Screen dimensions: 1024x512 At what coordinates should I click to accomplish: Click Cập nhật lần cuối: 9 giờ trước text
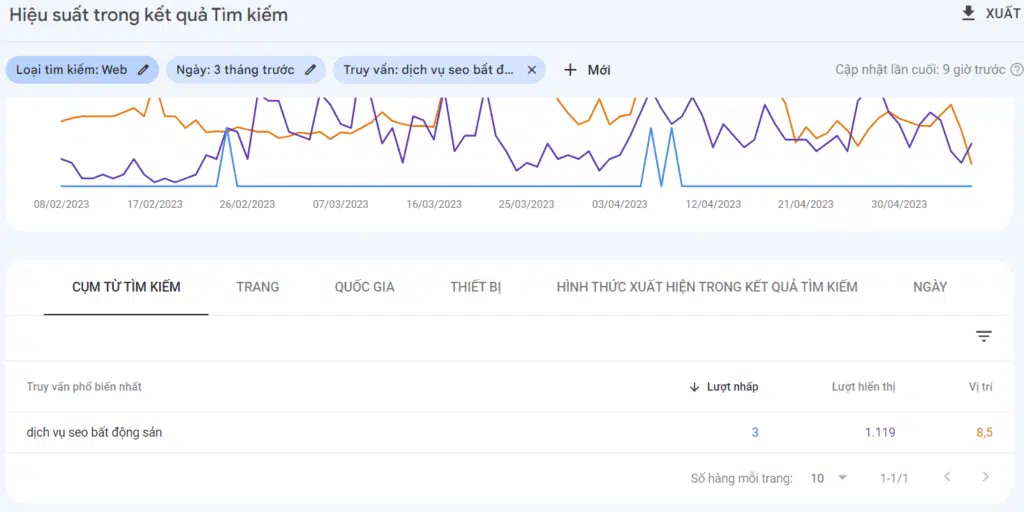[920, 70]
